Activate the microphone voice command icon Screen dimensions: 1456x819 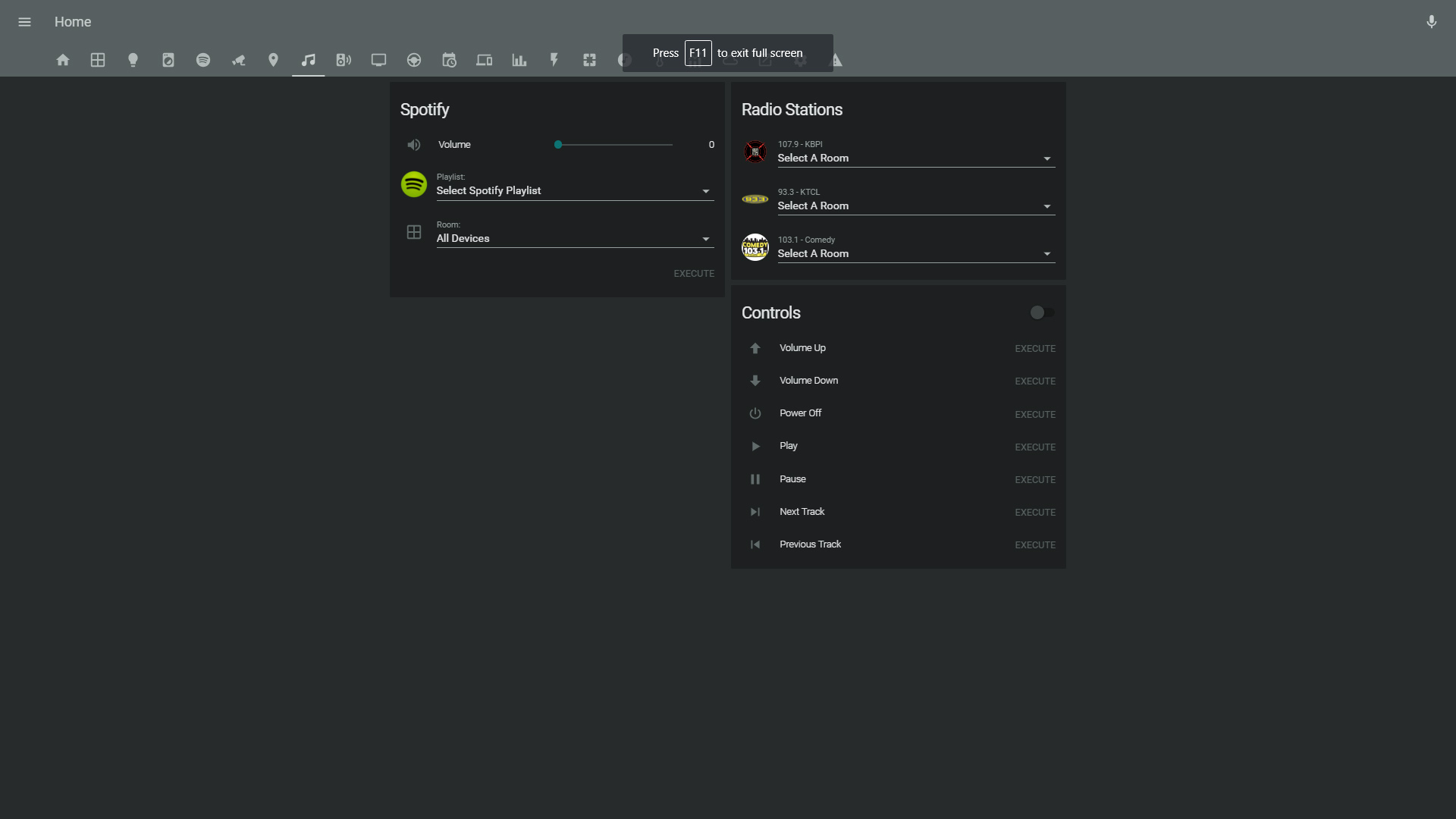coord(1431,22)
